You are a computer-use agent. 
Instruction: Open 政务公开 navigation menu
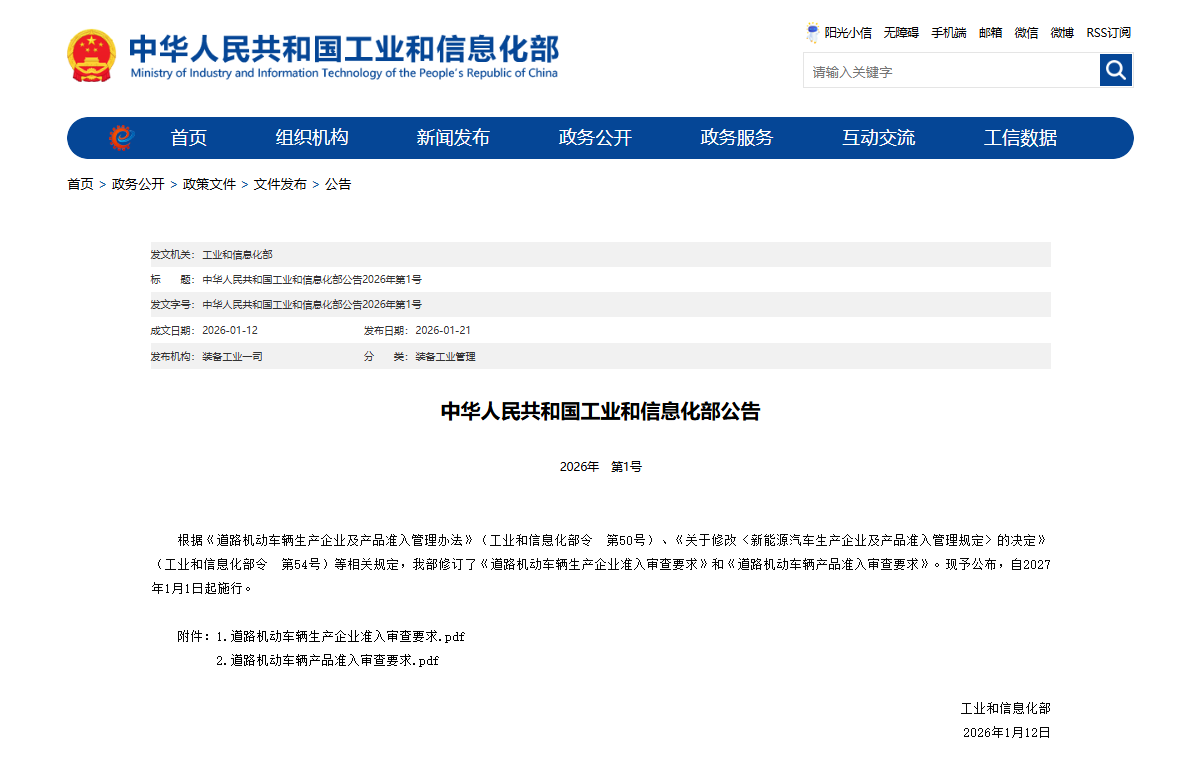click(x=595, y=137)
